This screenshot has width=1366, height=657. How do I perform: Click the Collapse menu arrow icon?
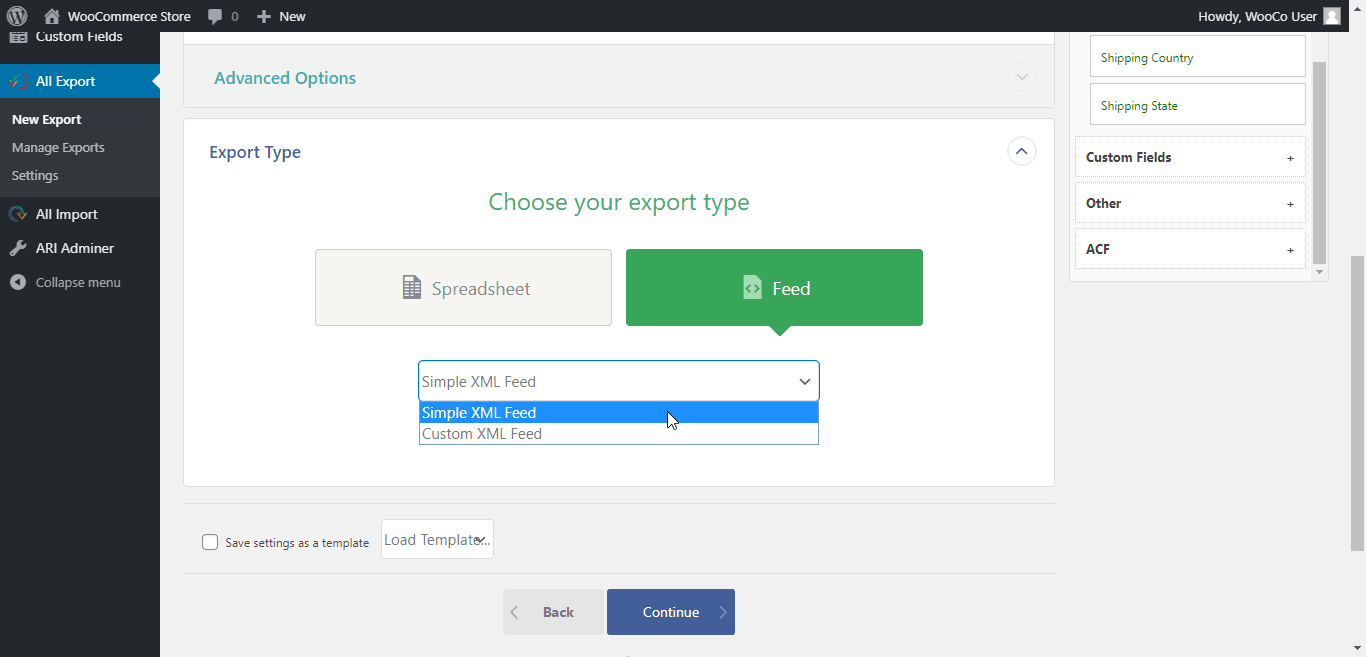point(18,282)
